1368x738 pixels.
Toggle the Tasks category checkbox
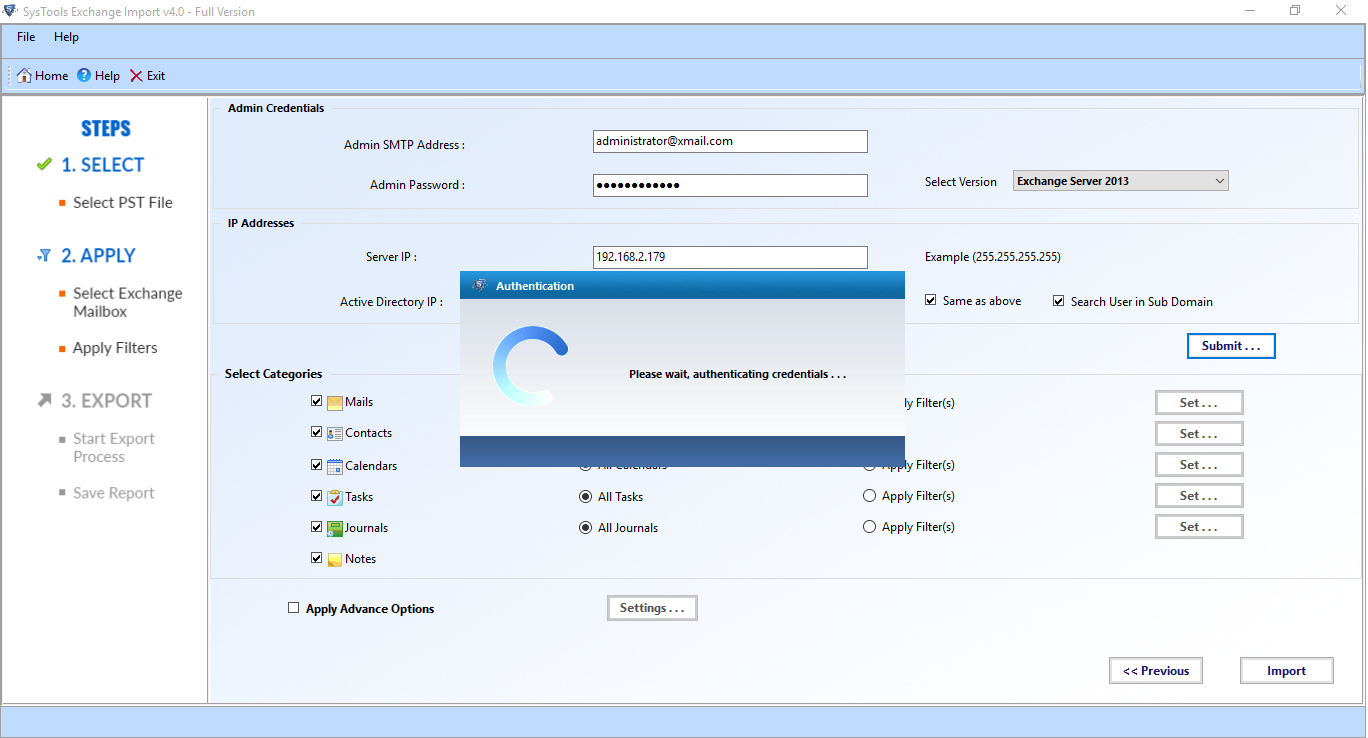point(317,495)
